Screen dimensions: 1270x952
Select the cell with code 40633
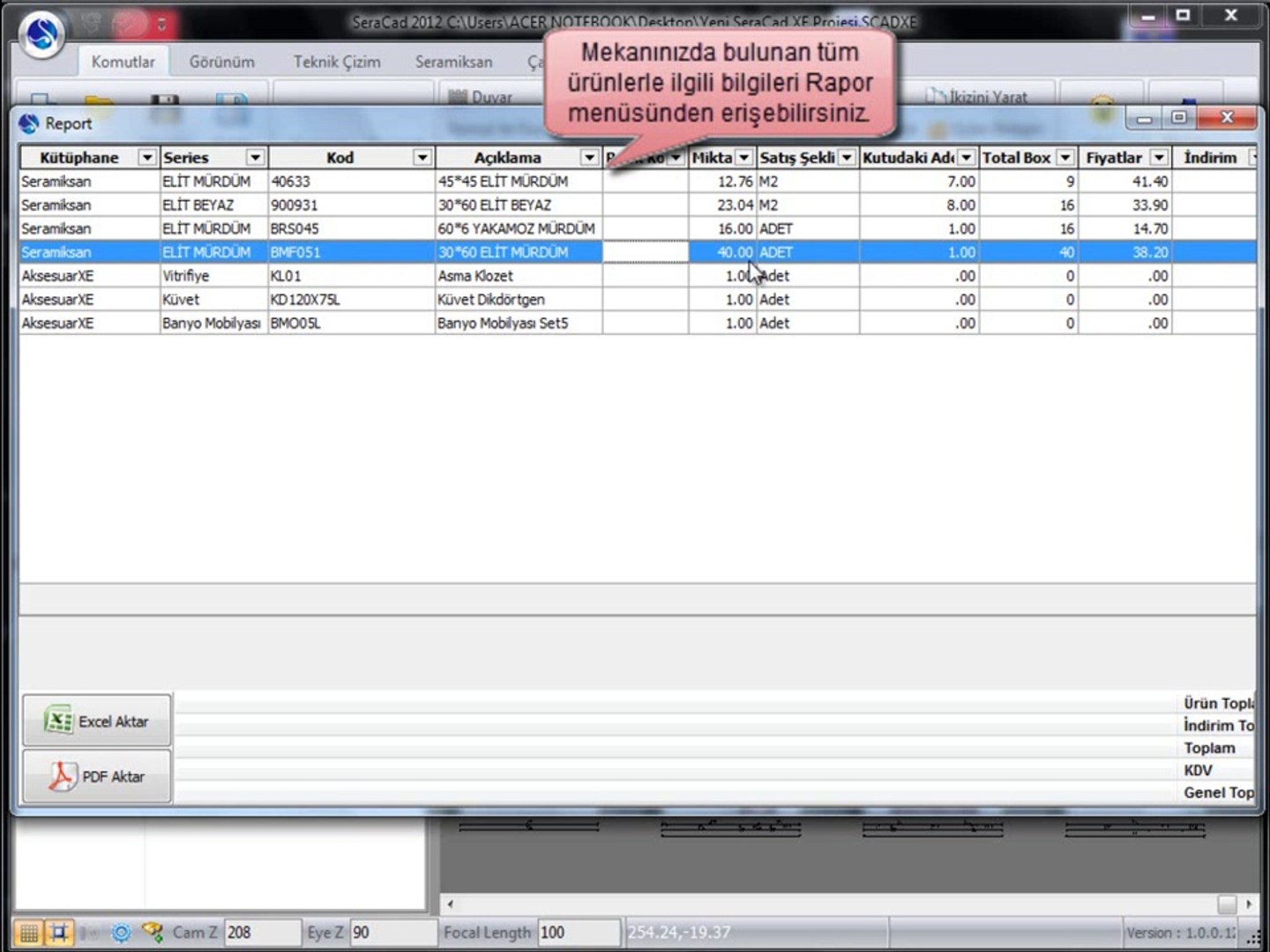[x=351, y=182]
